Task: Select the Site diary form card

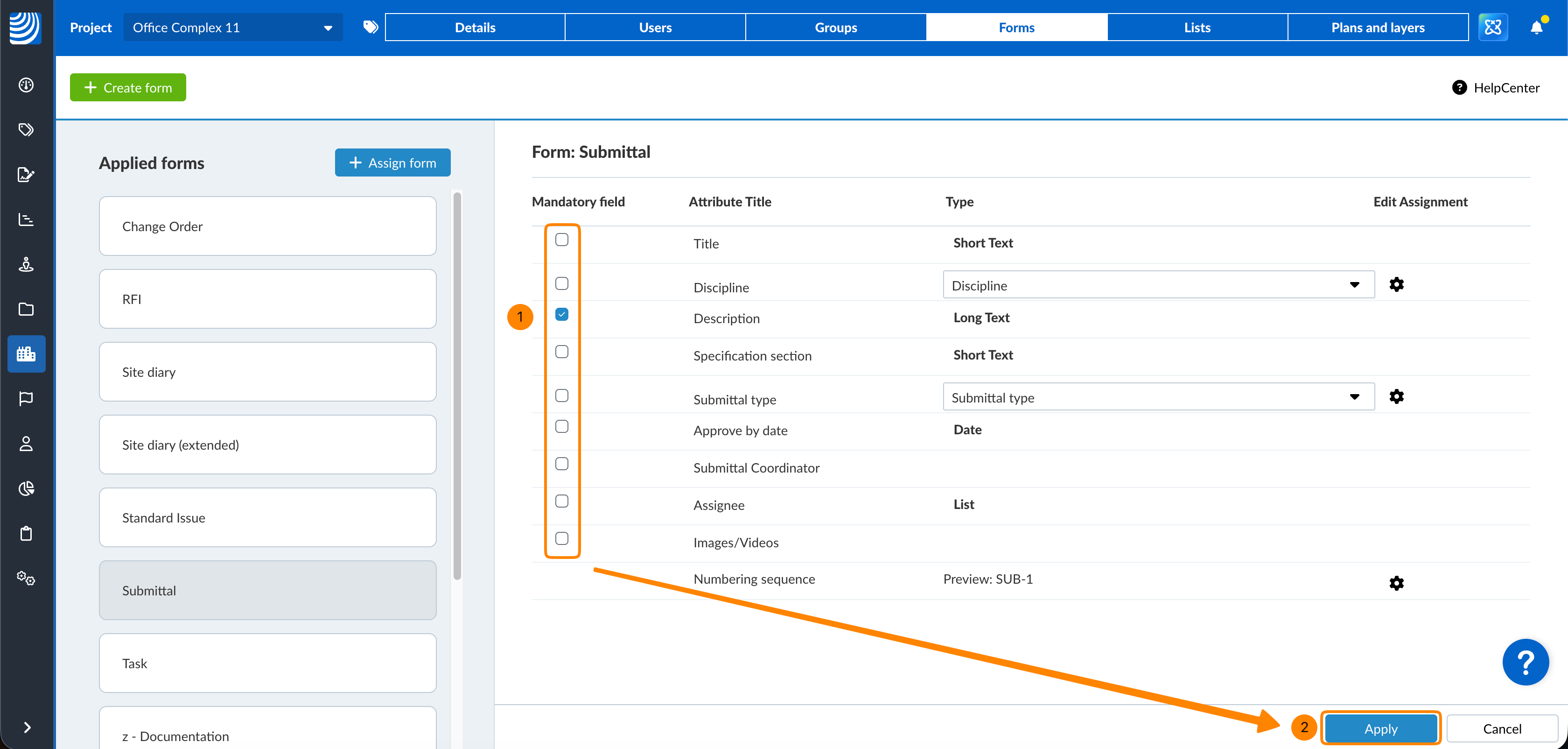Action: [x=267, y=372]
